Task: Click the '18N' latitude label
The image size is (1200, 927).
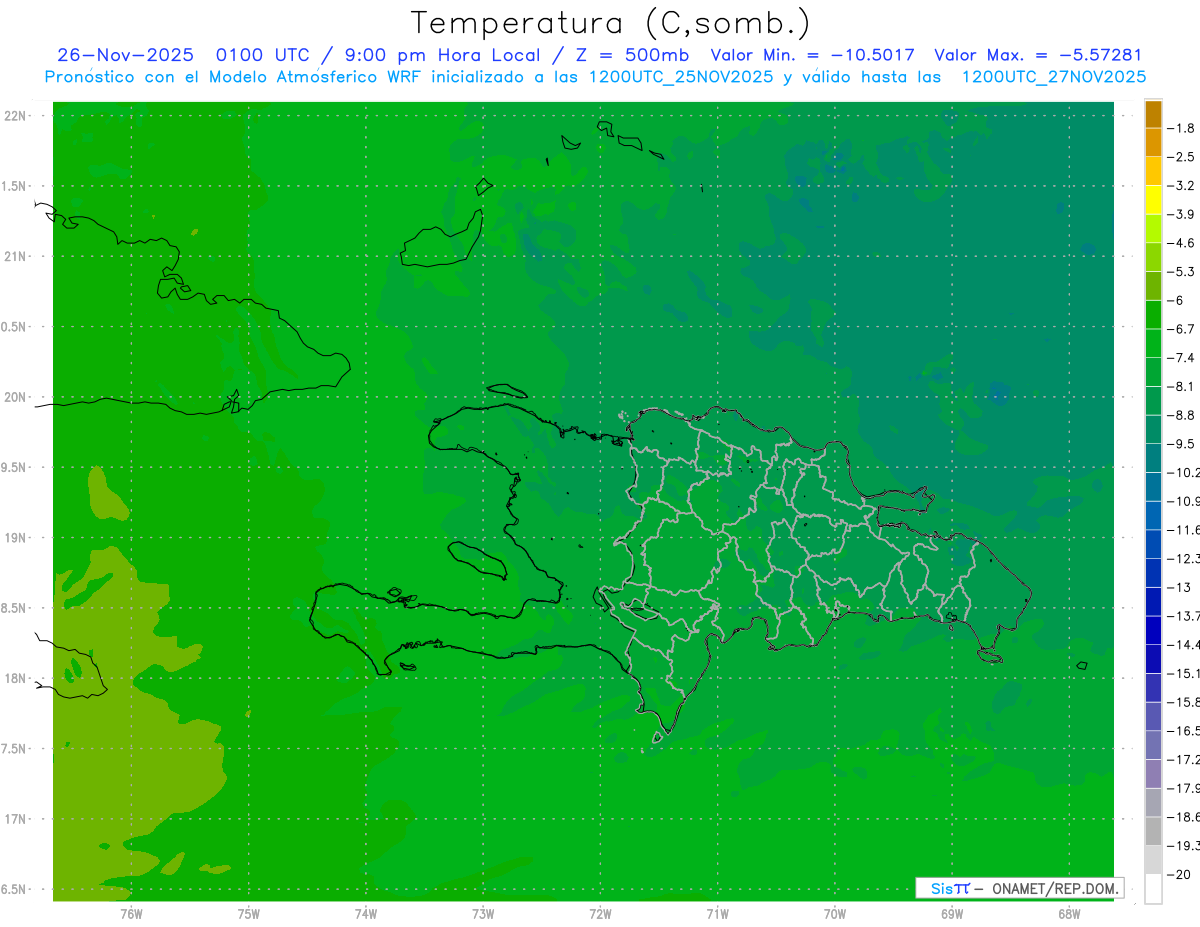Action: (14, 678)
